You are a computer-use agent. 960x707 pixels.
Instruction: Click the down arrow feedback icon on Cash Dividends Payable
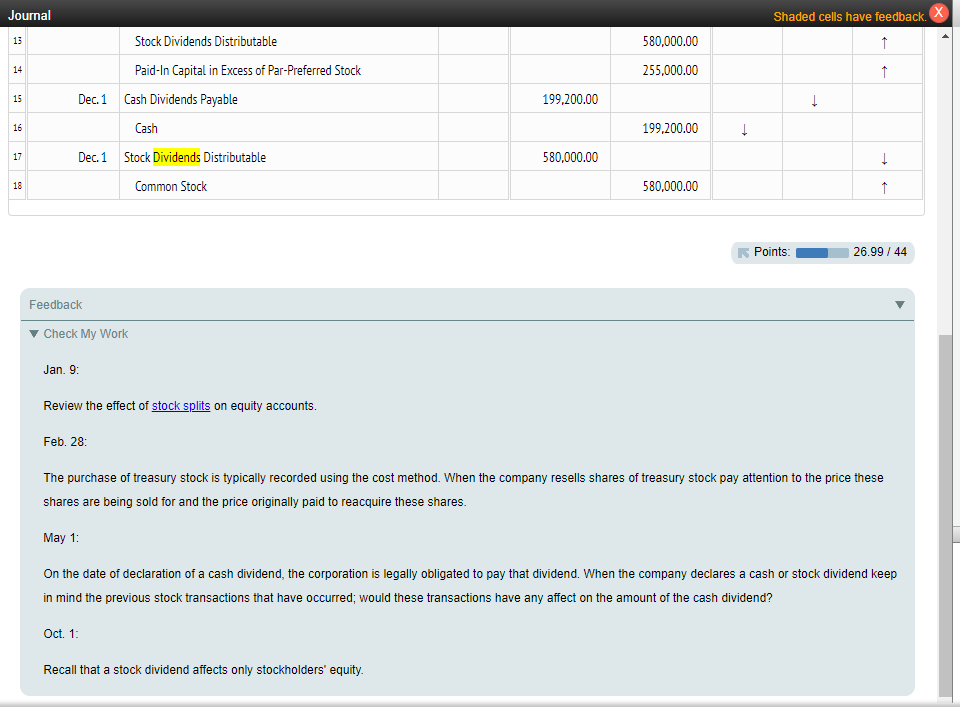[x=814, y=99]
